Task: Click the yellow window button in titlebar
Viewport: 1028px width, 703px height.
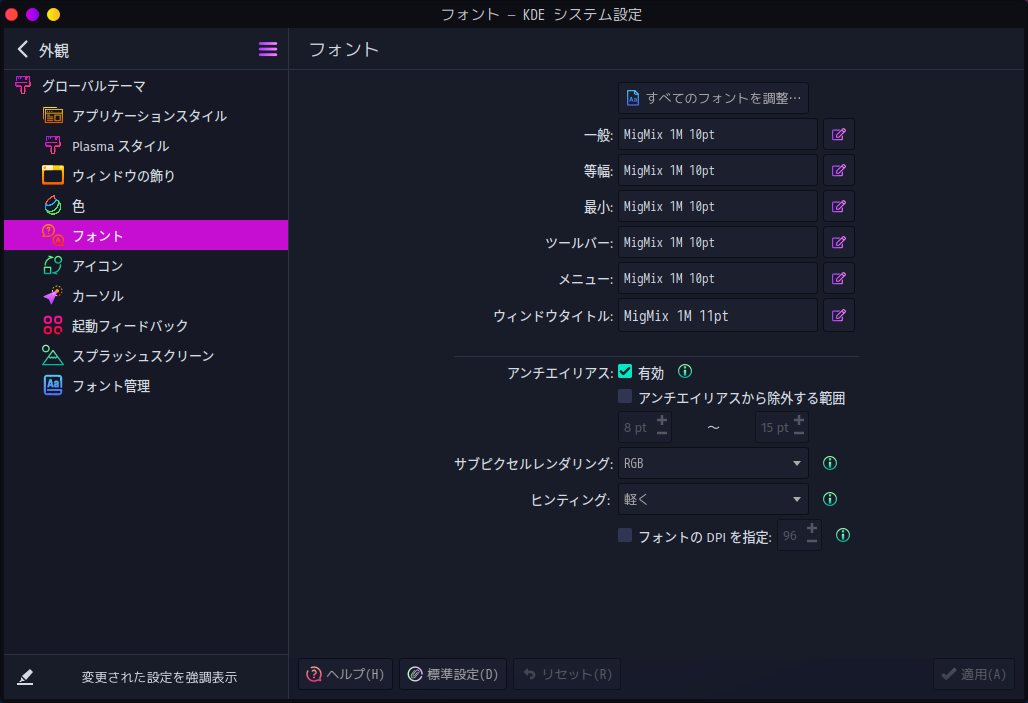Action: point(54,14)
